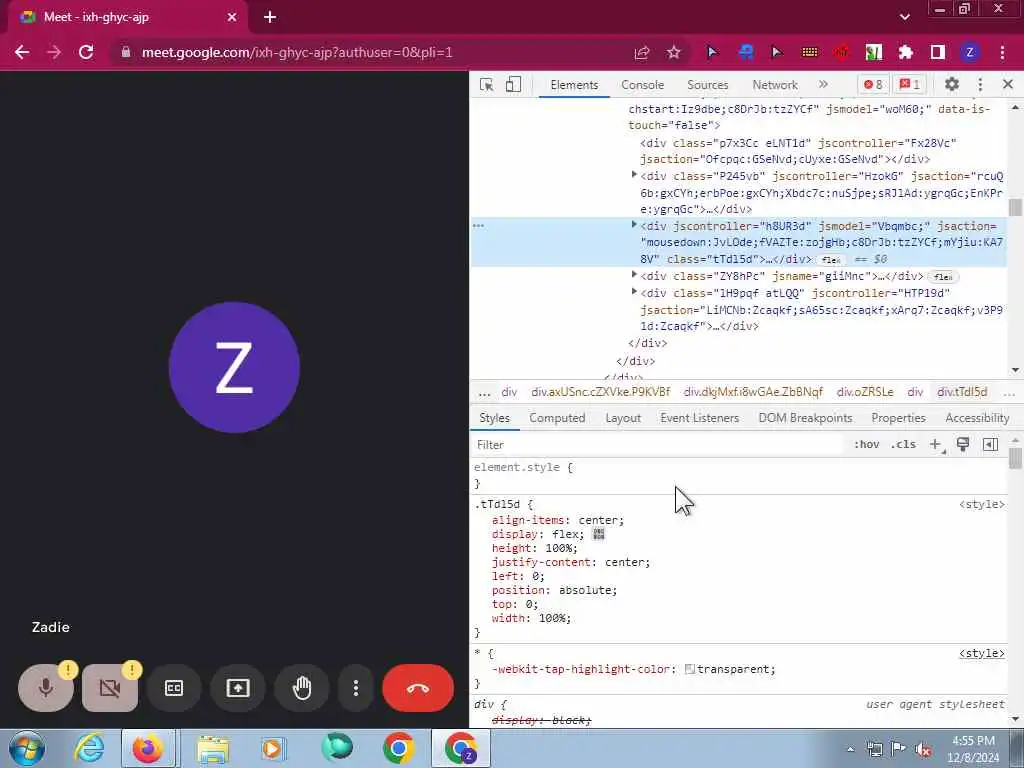This screenshot has width=1024, height=768.
Task: Open the Event Listeners pane tab
Action: [x=699, y=418]
